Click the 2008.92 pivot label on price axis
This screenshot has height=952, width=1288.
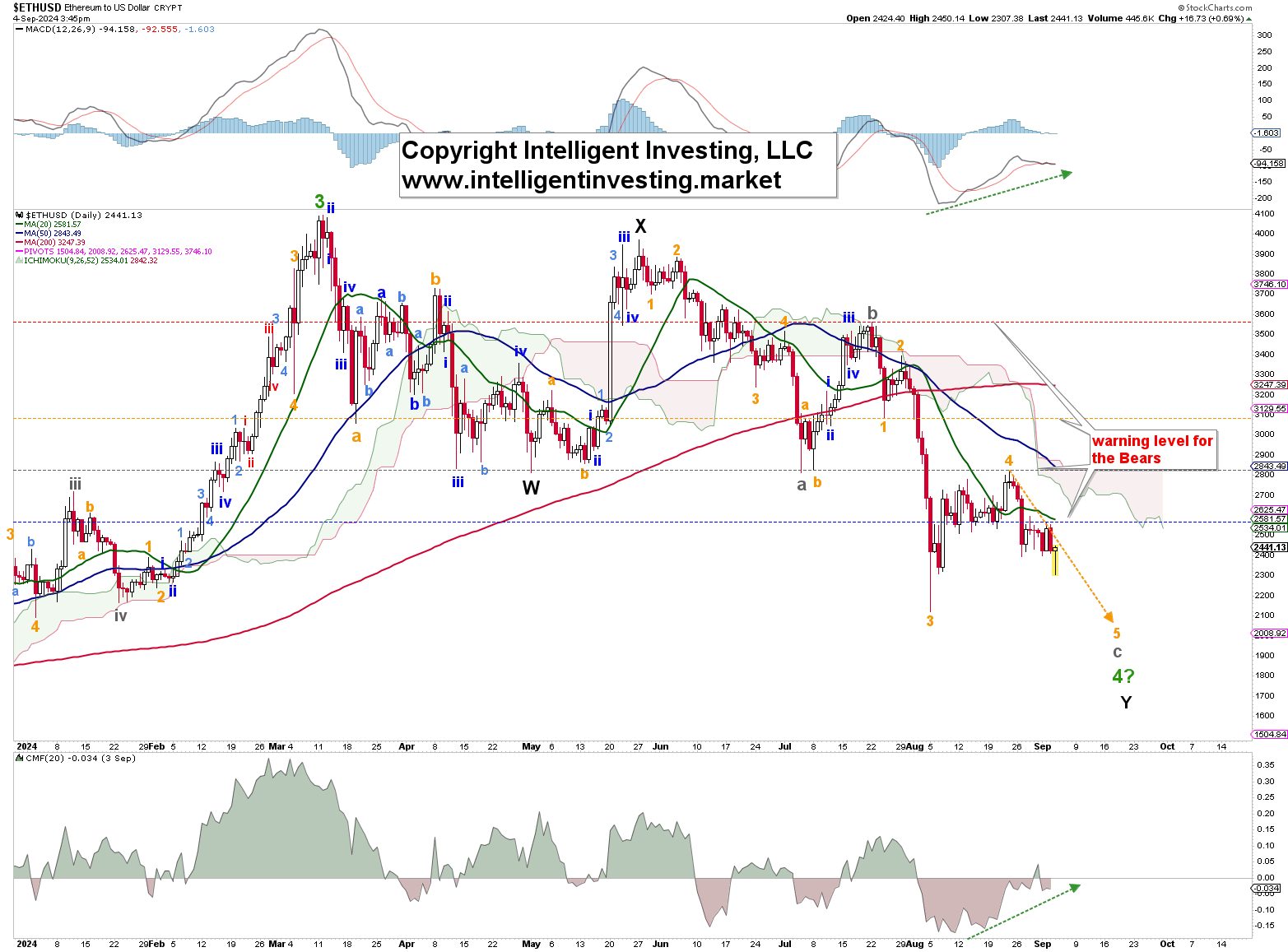tap(1269, 633)
